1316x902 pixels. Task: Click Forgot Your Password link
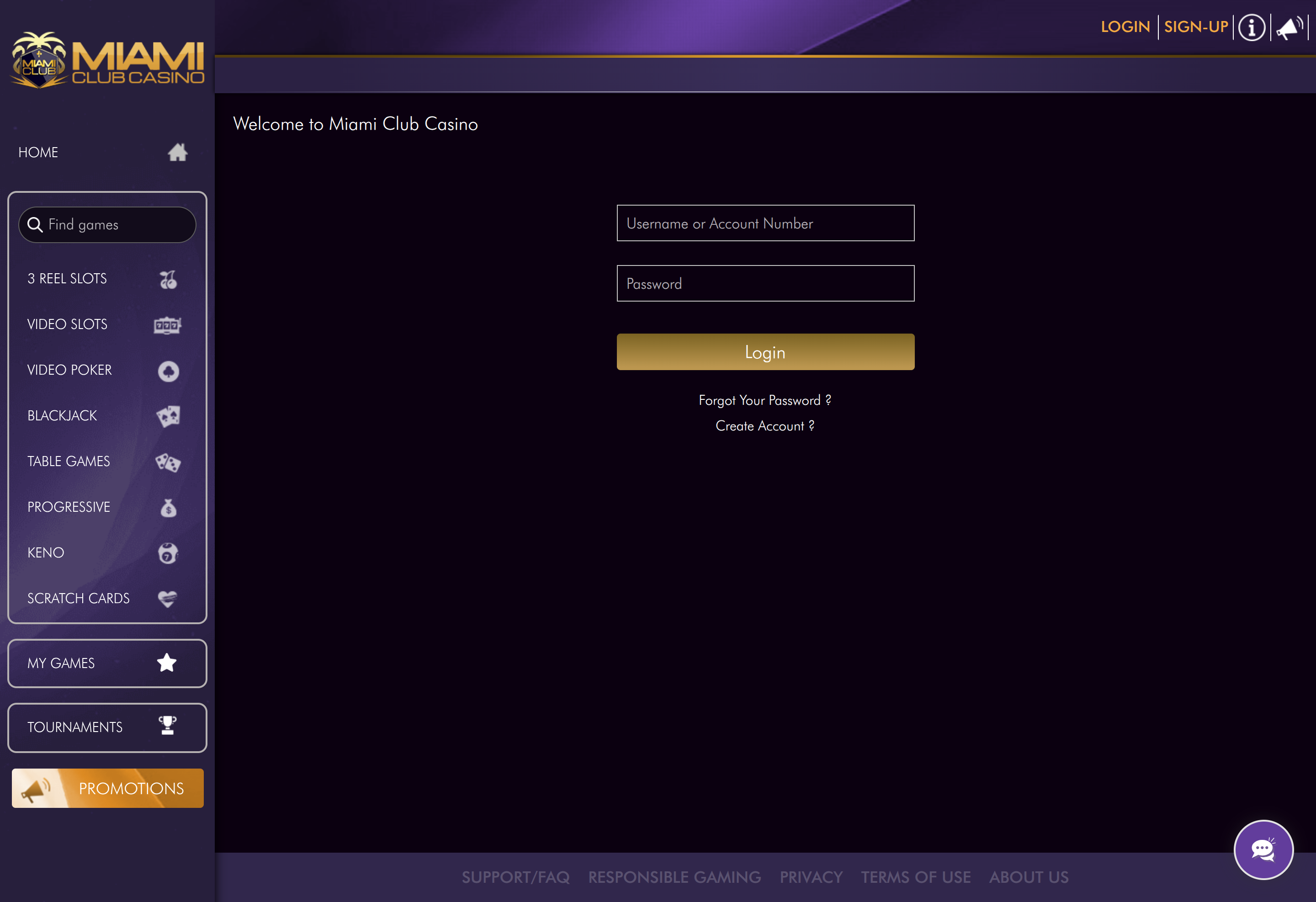coord(765,400)
